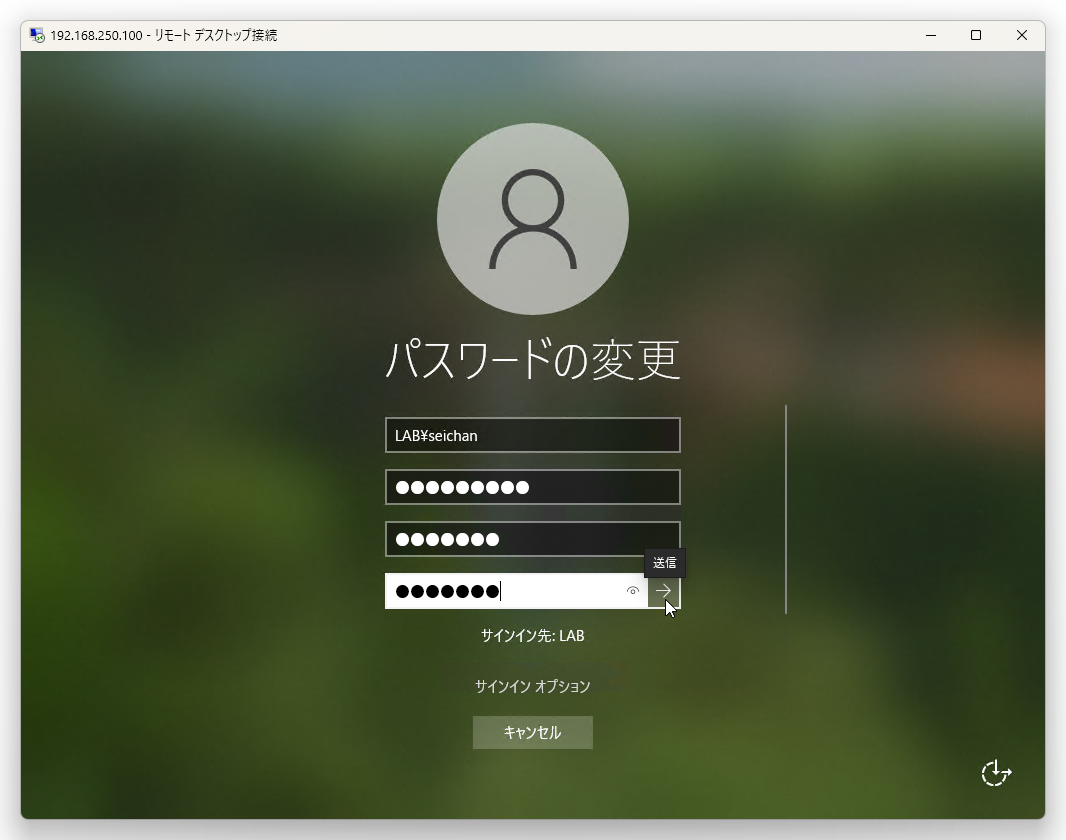Close the Remote Desktop connection window
This screenshot has width=1066, height=840.
click(1021, 35)
